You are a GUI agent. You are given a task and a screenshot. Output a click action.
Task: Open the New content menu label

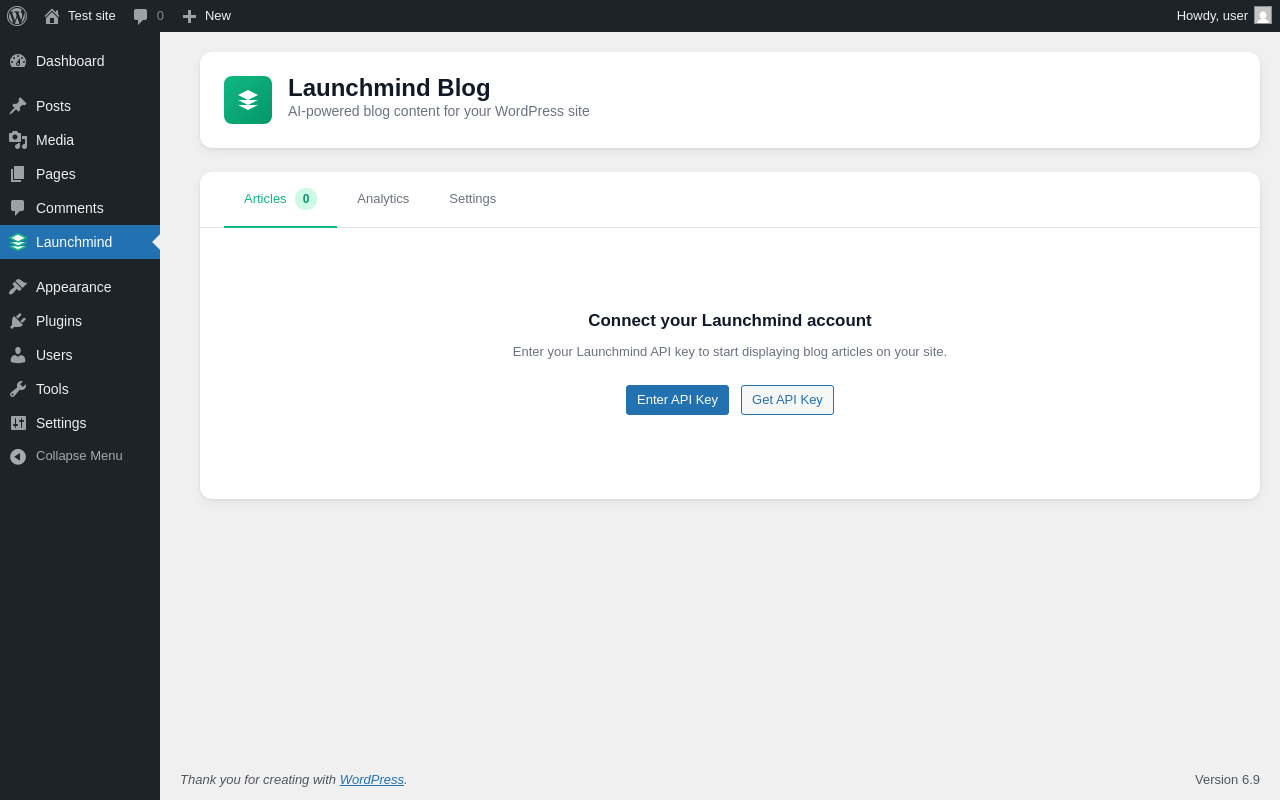[x=218, y=16]
